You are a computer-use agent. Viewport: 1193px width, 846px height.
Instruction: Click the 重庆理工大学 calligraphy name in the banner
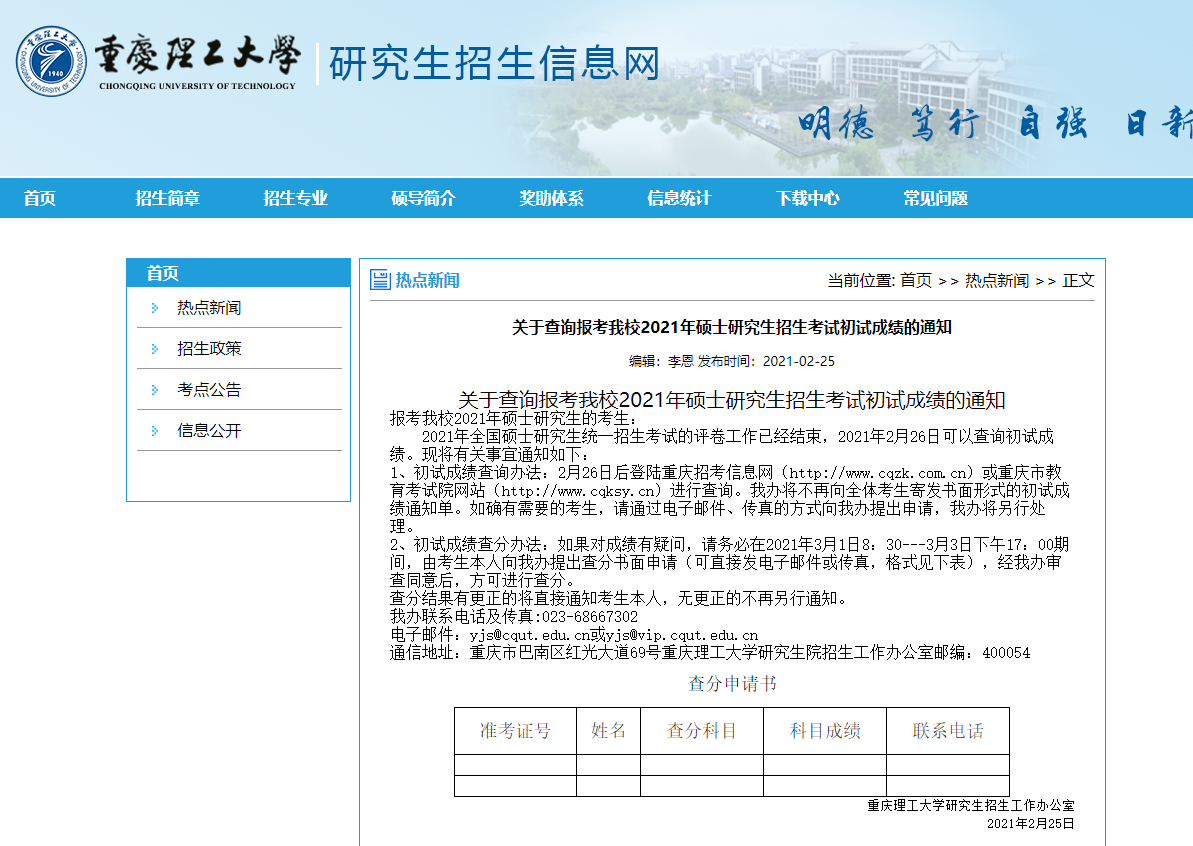click(x=198, y=56)
